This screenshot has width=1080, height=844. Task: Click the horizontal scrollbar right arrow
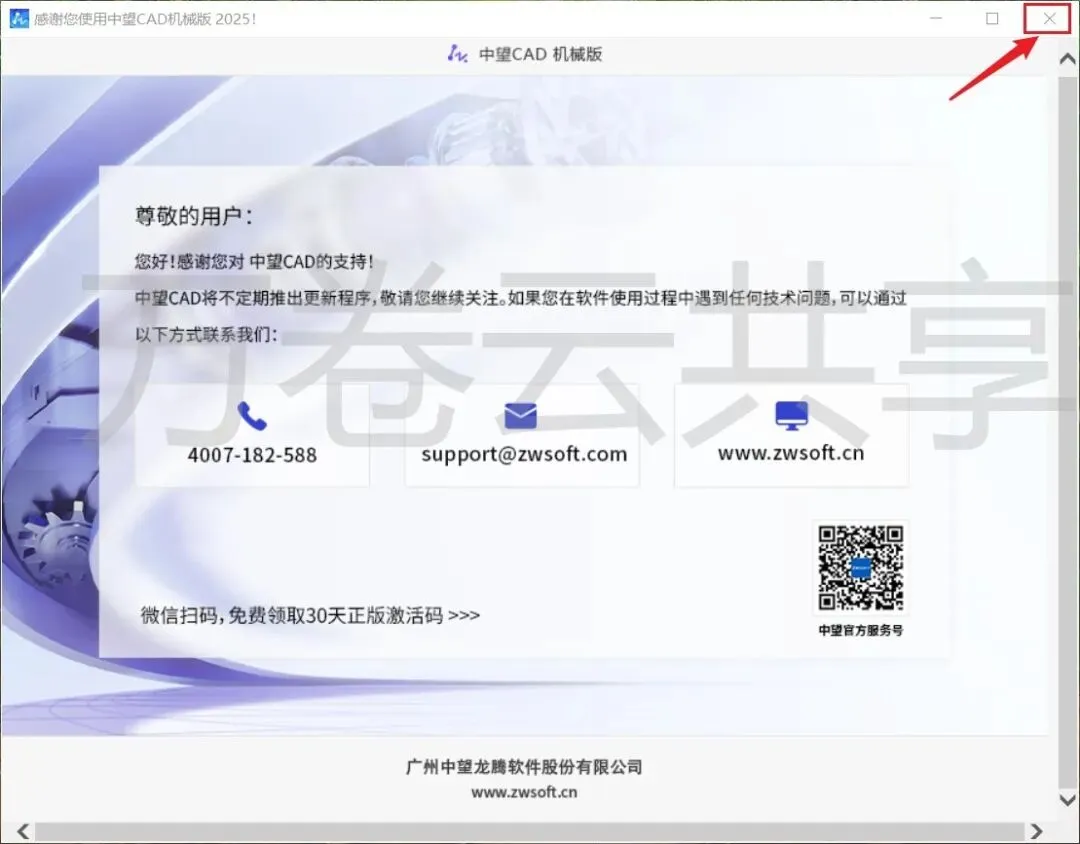point(1037,831)
